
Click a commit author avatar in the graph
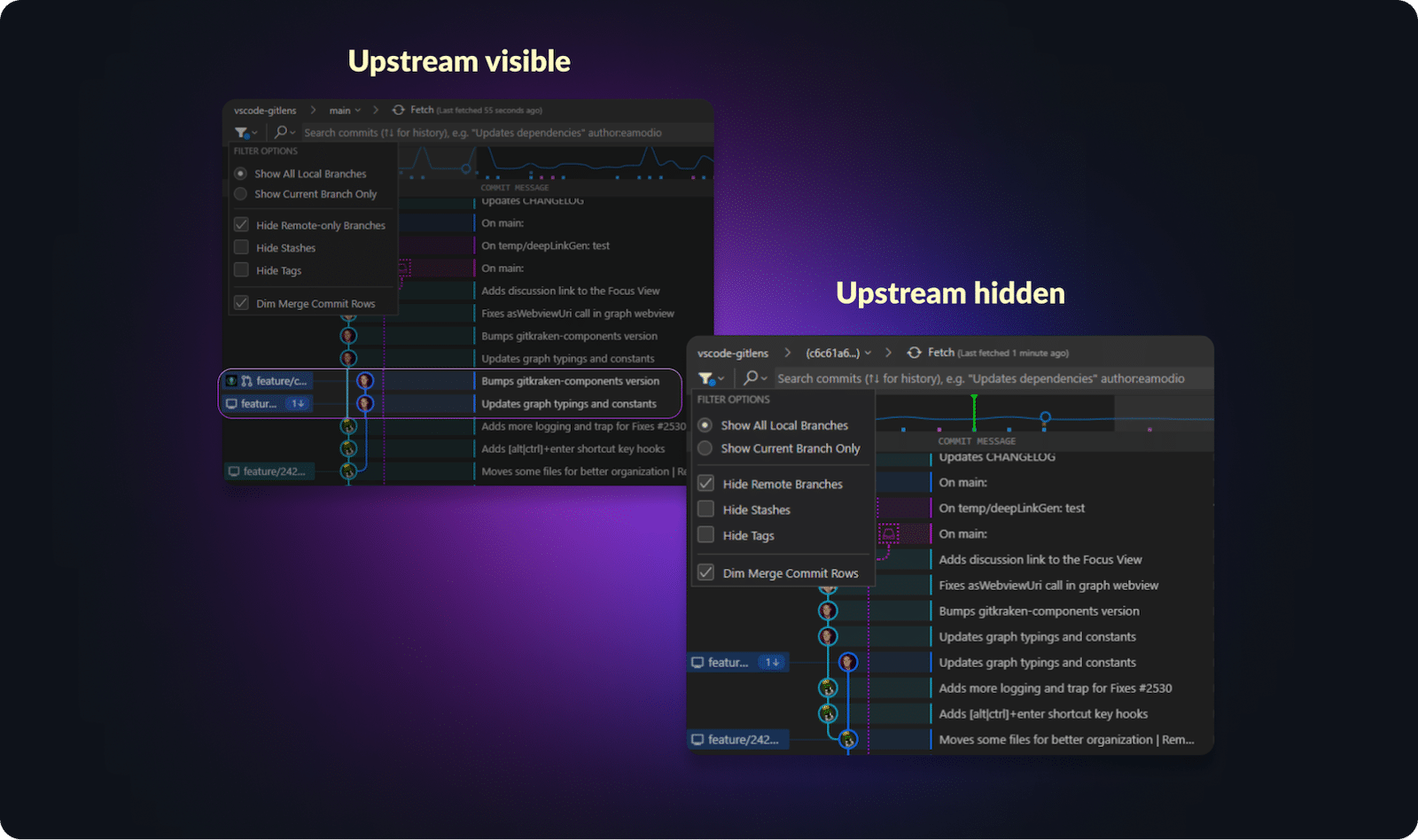348,336
